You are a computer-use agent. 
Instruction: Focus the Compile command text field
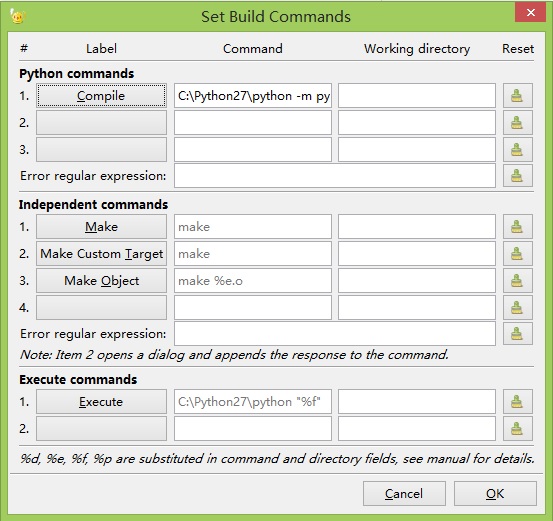[253, 96]
